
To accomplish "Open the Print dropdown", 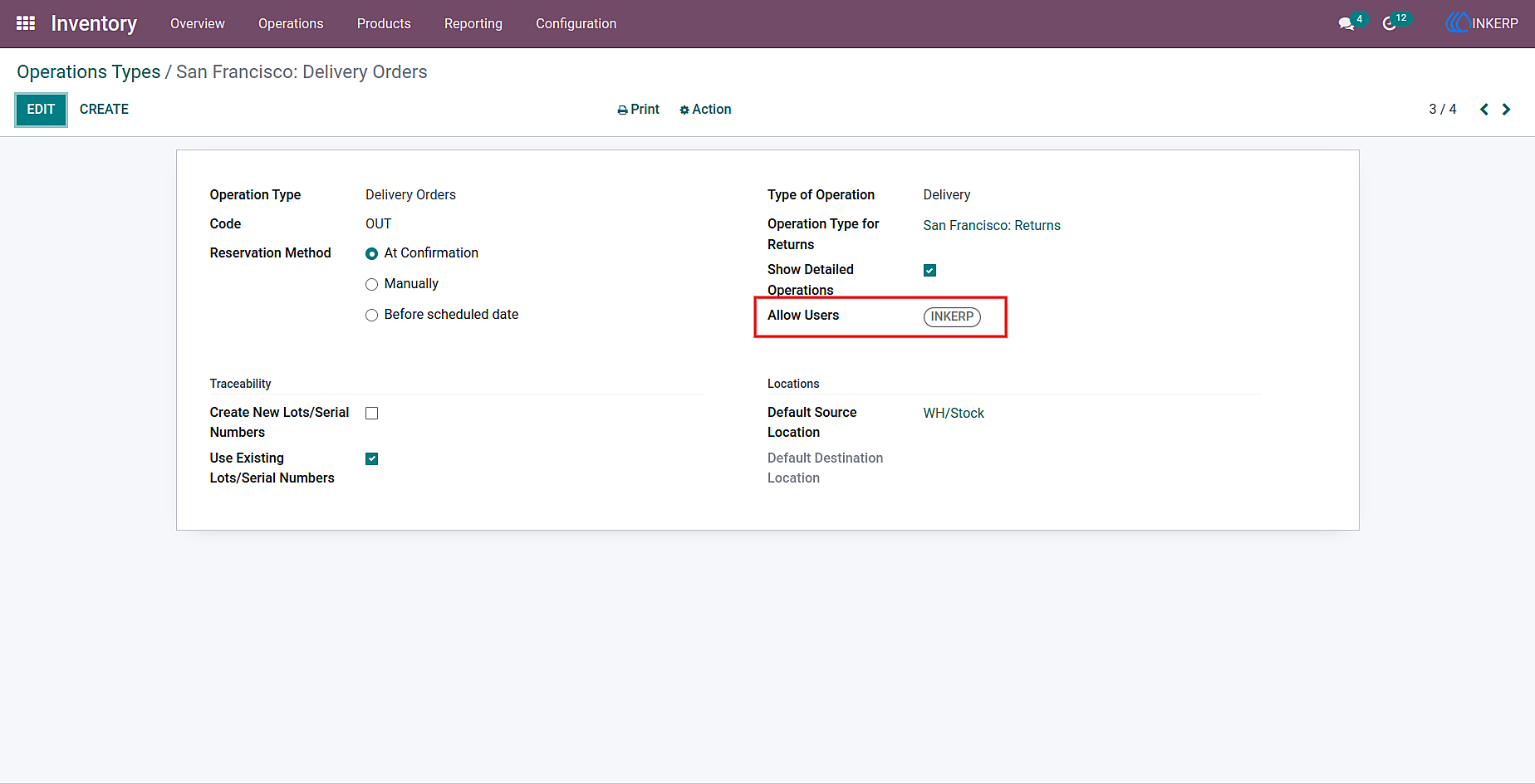I will point(638,110).
